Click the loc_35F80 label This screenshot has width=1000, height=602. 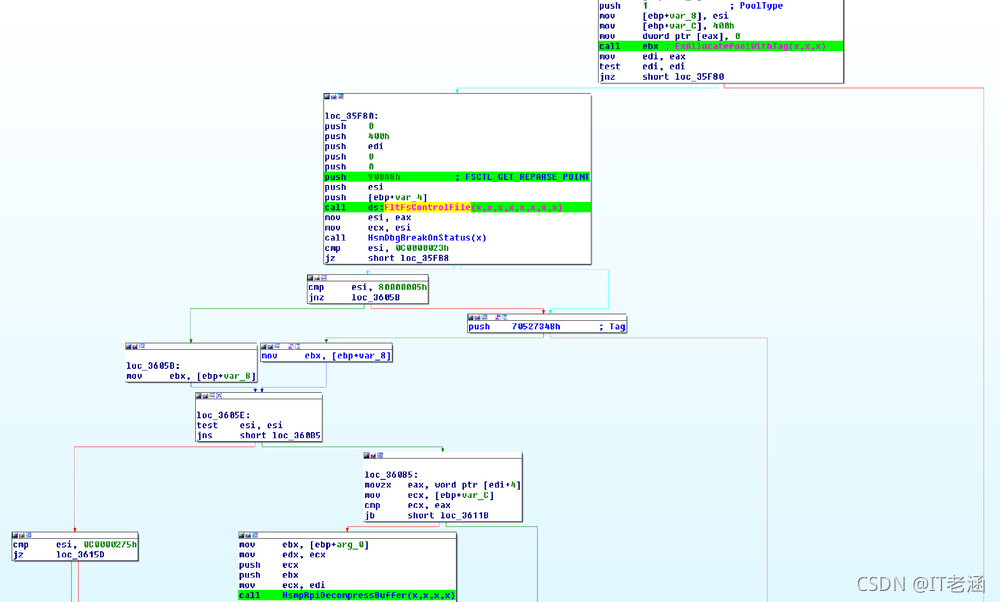351,116
